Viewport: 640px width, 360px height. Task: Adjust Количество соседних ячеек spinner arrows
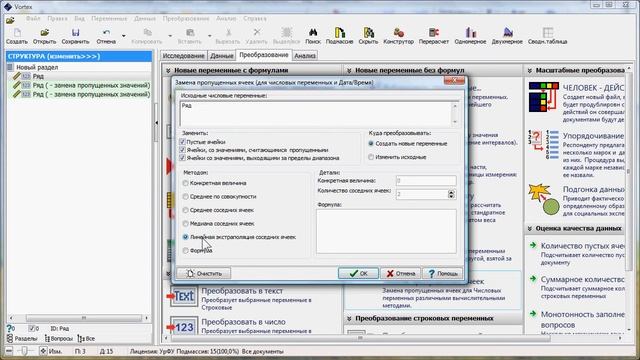coord(451,194)
